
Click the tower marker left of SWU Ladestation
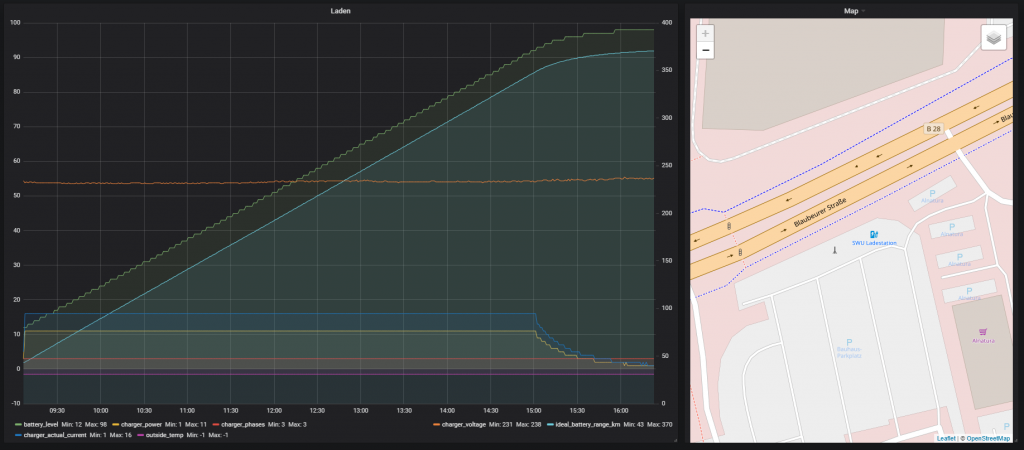833,248
